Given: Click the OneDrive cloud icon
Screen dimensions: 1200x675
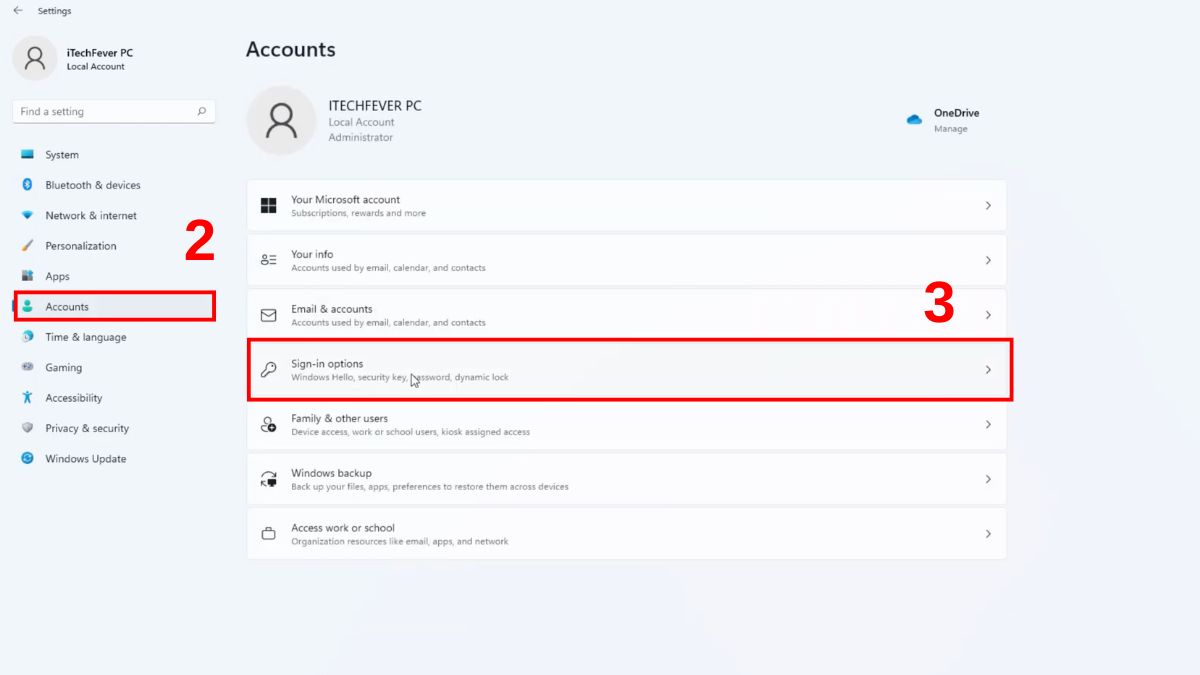Looking at the screenshot, I should 914,119.
